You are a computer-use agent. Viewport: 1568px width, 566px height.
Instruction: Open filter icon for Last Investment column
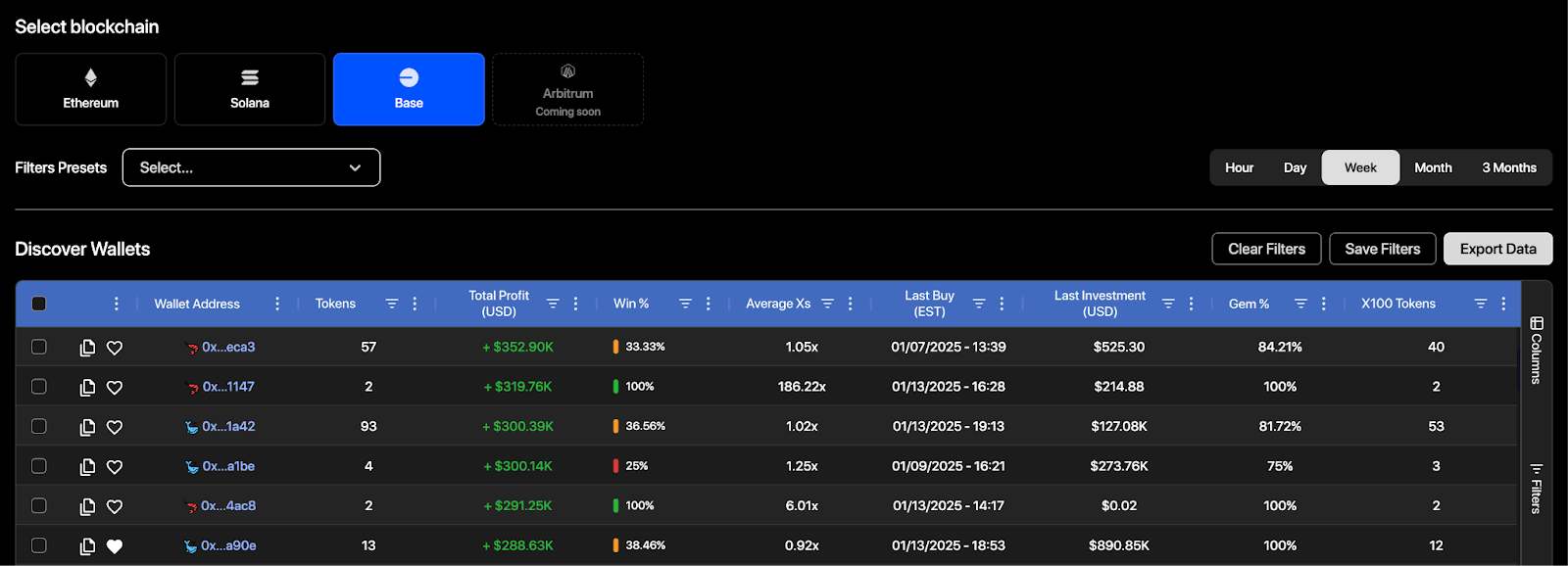coord(1168,304)
